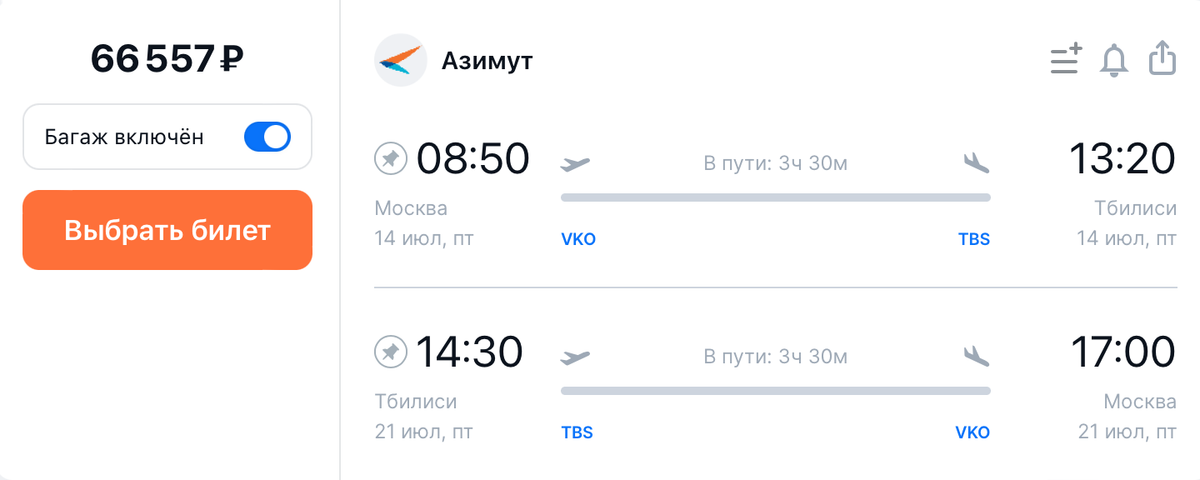Screen dimensions: 1200x480
Task: Click the VKO arrival code on return flight
Action: click(972, 433)
